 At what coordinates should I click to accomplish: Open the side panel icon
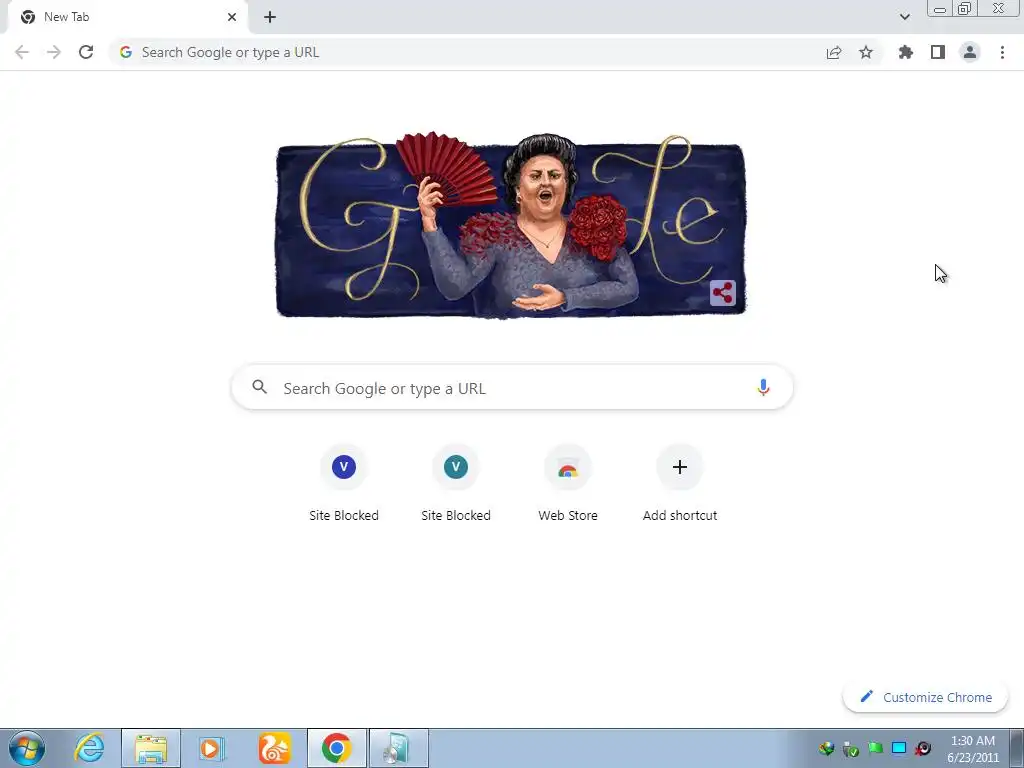[938, 52]
